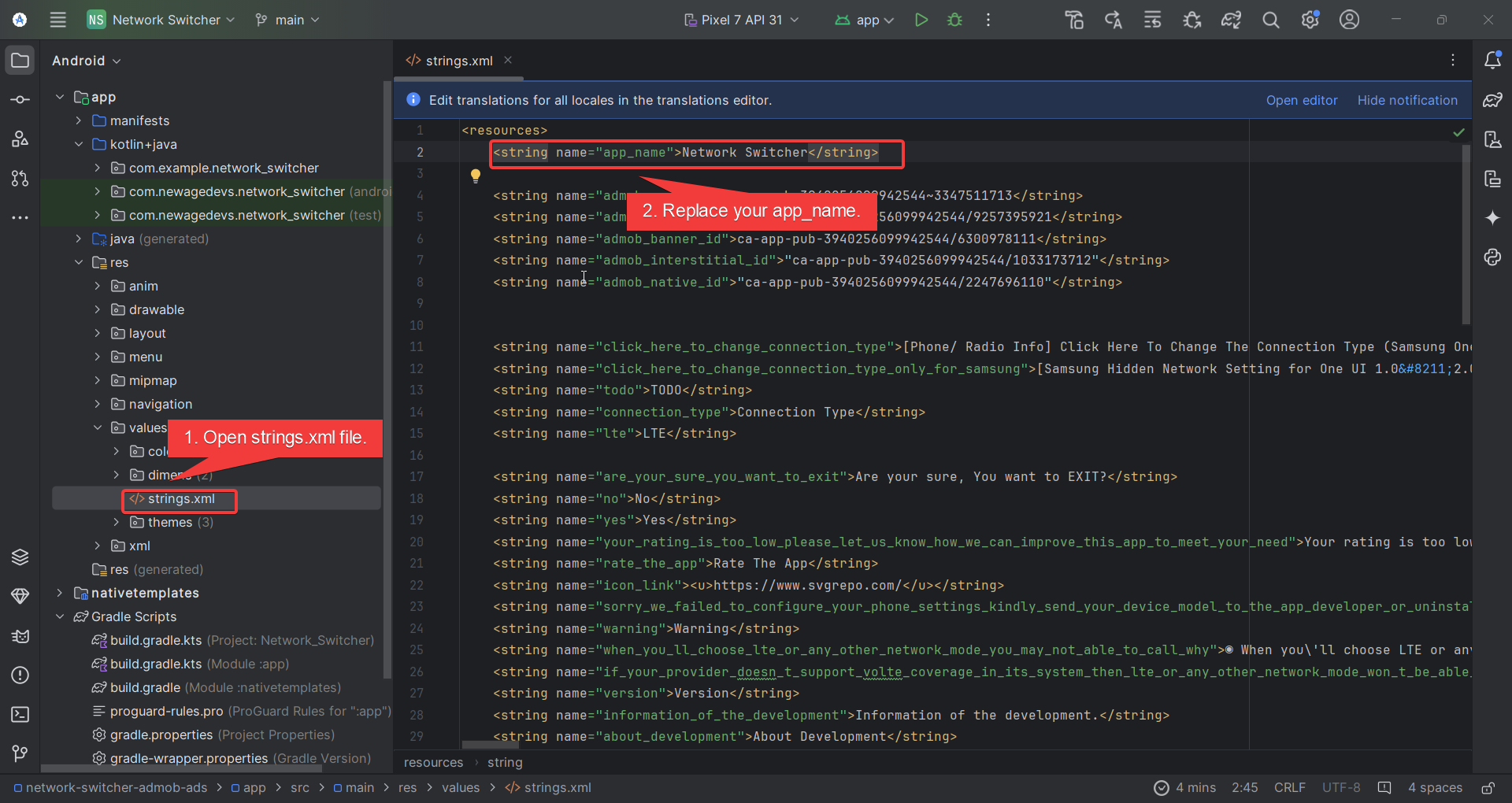1512x803 pixels.
Task: Click the yellow lightbulb quick-fix icon
Action: click(476, 176)
